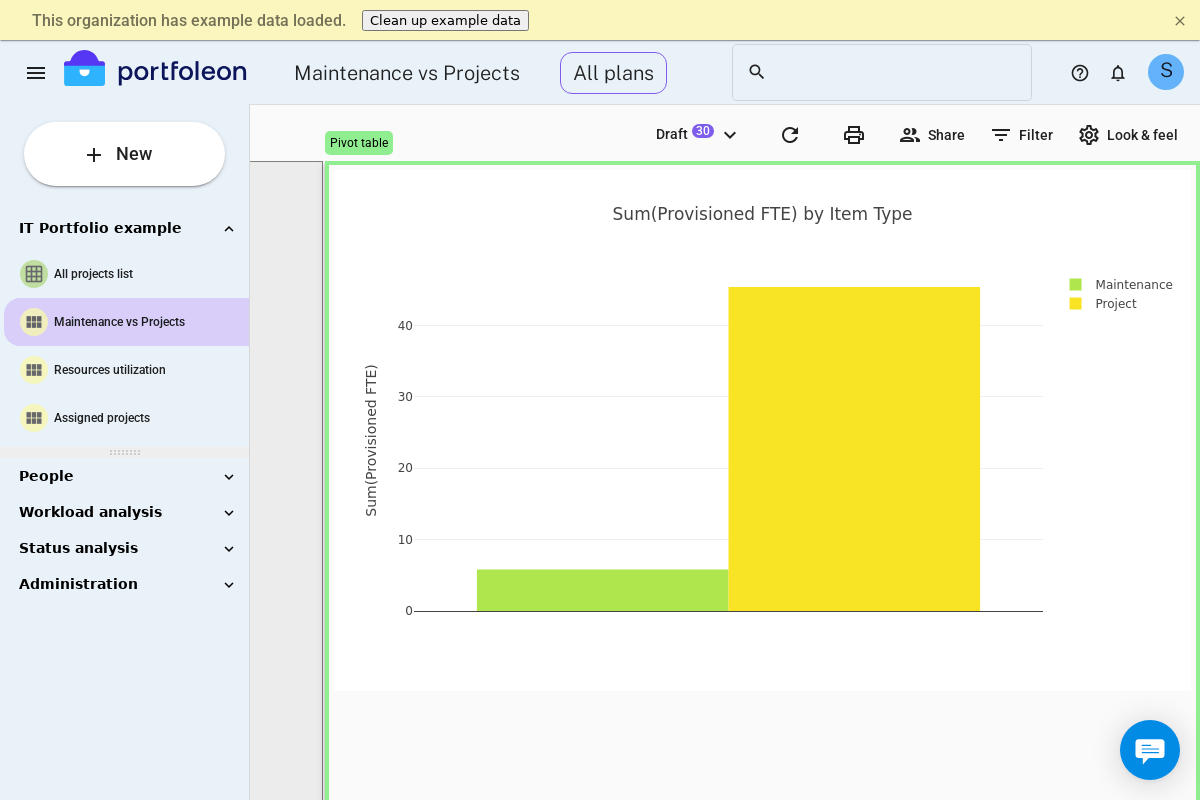Click the Project legend label
This screenshot has height=800, width=1200.
click(x=1116, y=304)
